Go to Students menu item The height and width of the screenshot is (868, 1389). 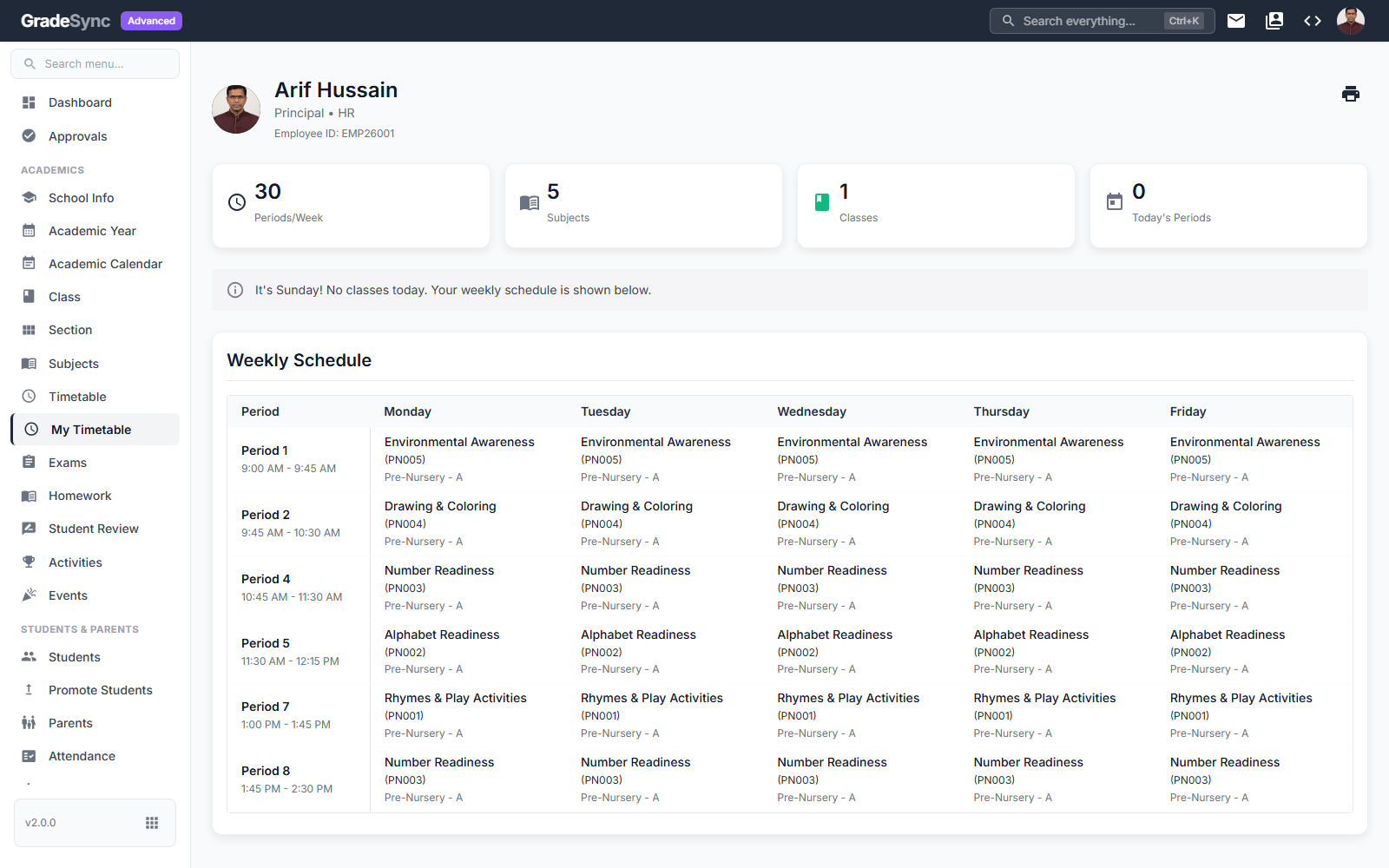pyautogui.click(x=95, y=657)
